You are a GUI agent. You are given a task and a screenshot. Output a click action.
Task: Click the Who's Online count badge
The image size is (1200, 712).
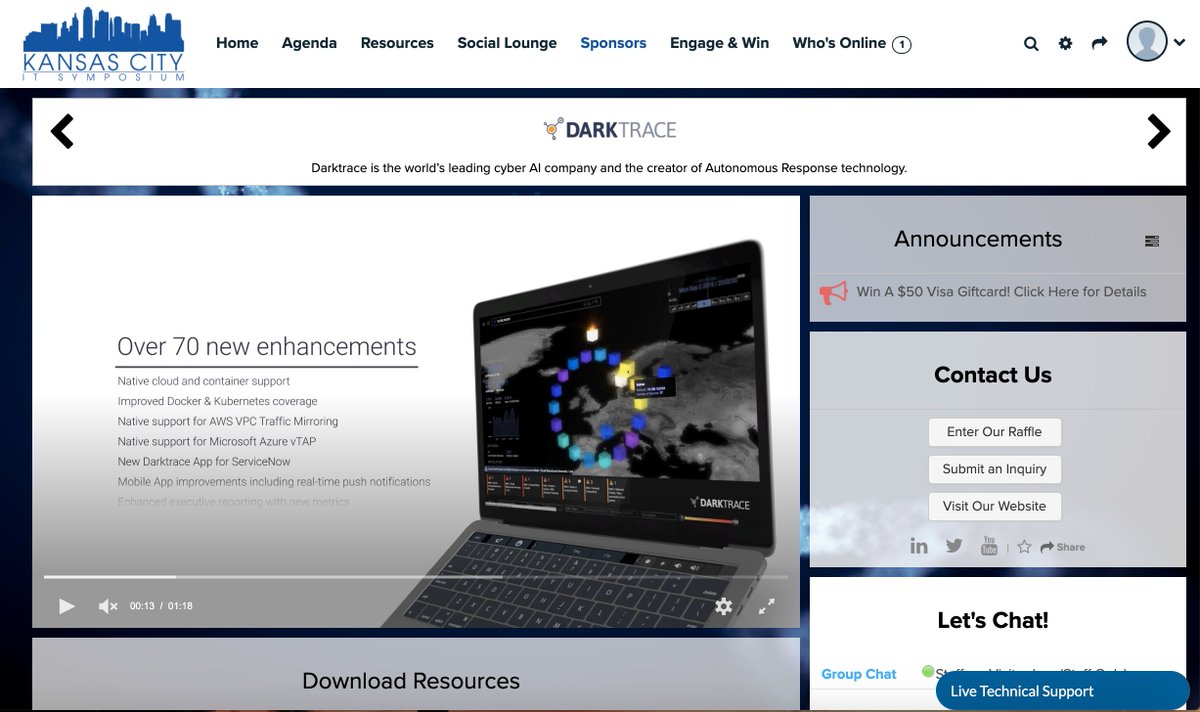pyautogui.click(x=901, y=44)
